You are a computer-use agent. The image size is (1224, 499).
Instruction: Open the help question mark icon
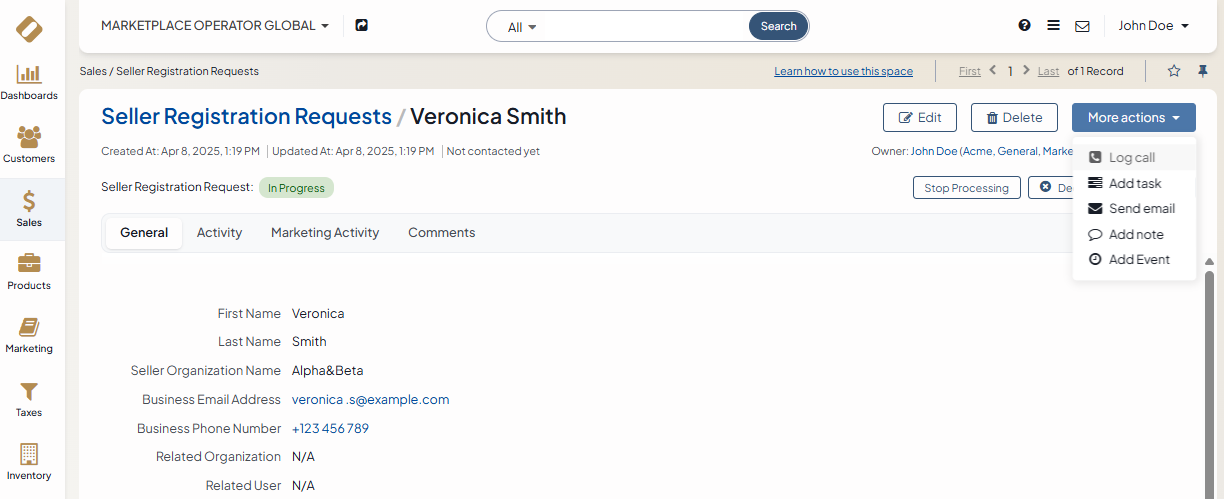tap(1024, 25)
